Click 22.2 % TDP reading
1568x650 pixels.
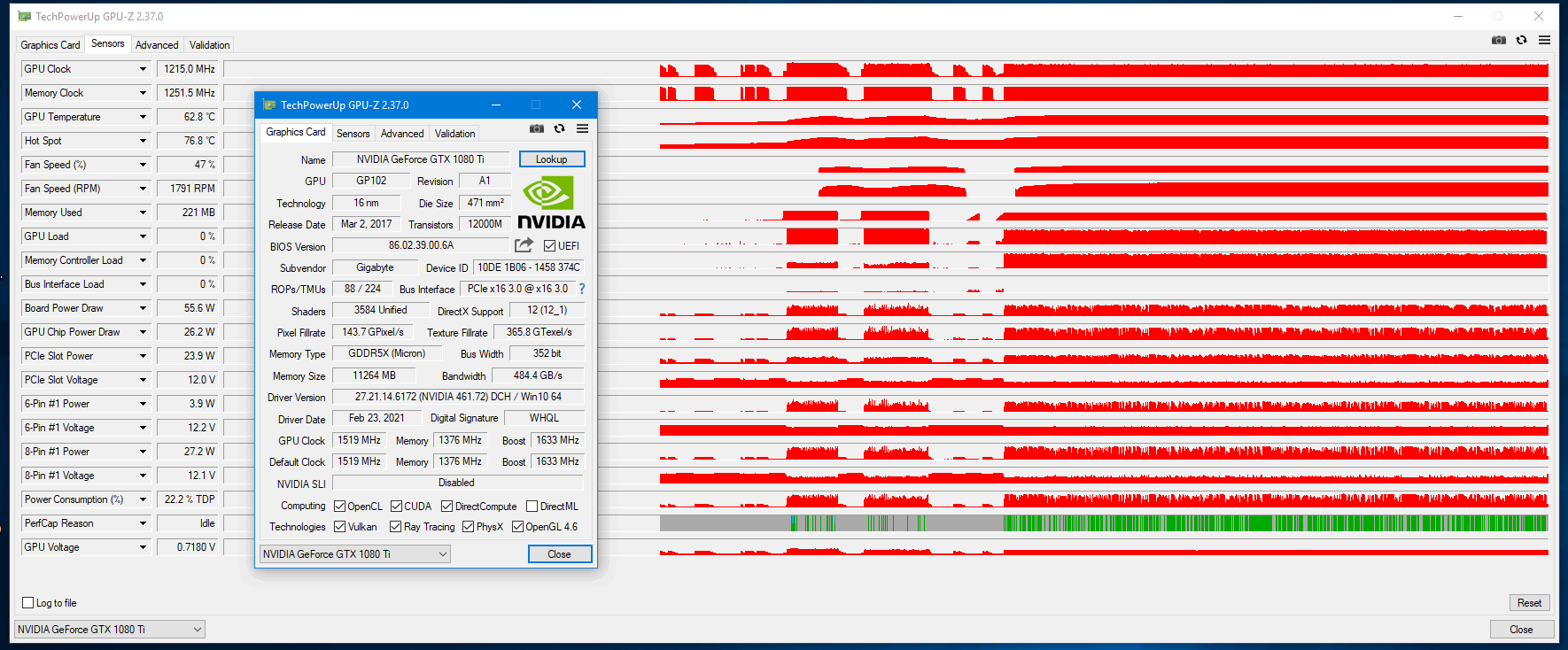188,499
